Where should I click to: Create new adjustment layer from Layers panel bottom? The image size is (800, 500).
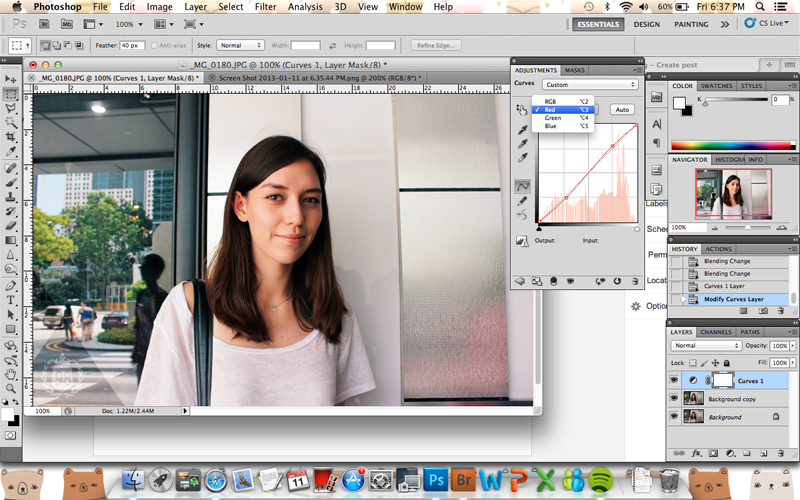(x=730, y=453)
